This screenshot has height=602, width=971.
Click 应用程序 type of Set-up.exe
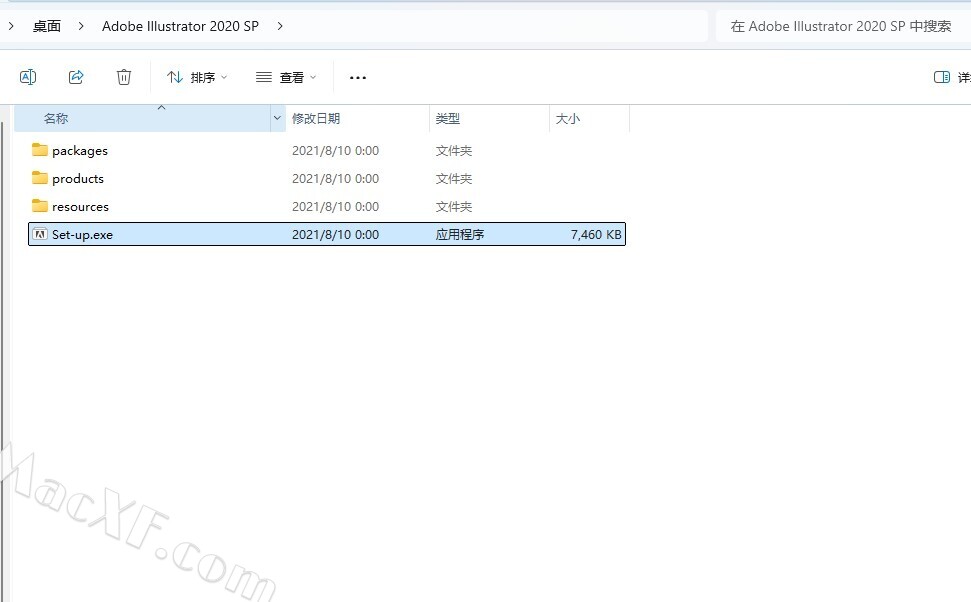pos(459,235)
